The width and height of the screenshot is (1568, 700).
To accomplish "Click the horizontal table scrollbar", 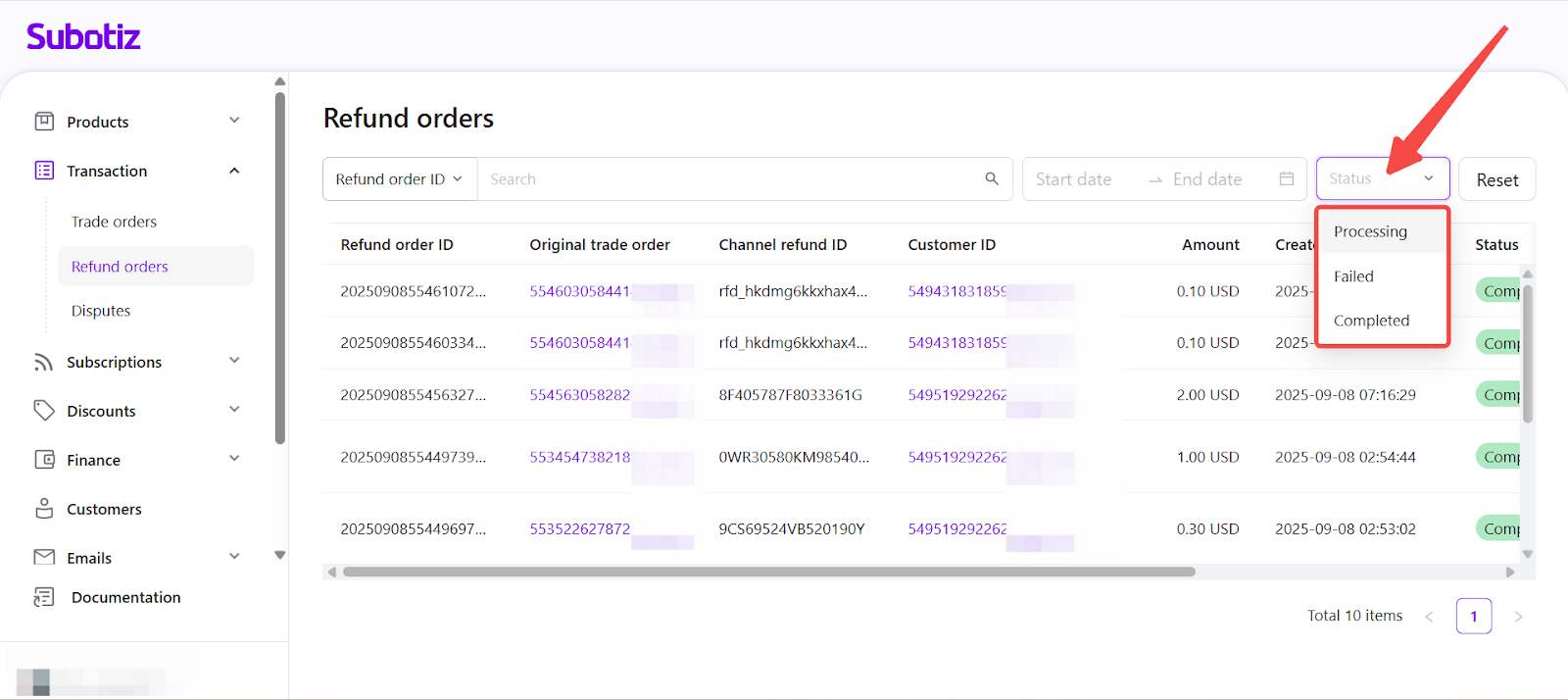I will 768,572.
